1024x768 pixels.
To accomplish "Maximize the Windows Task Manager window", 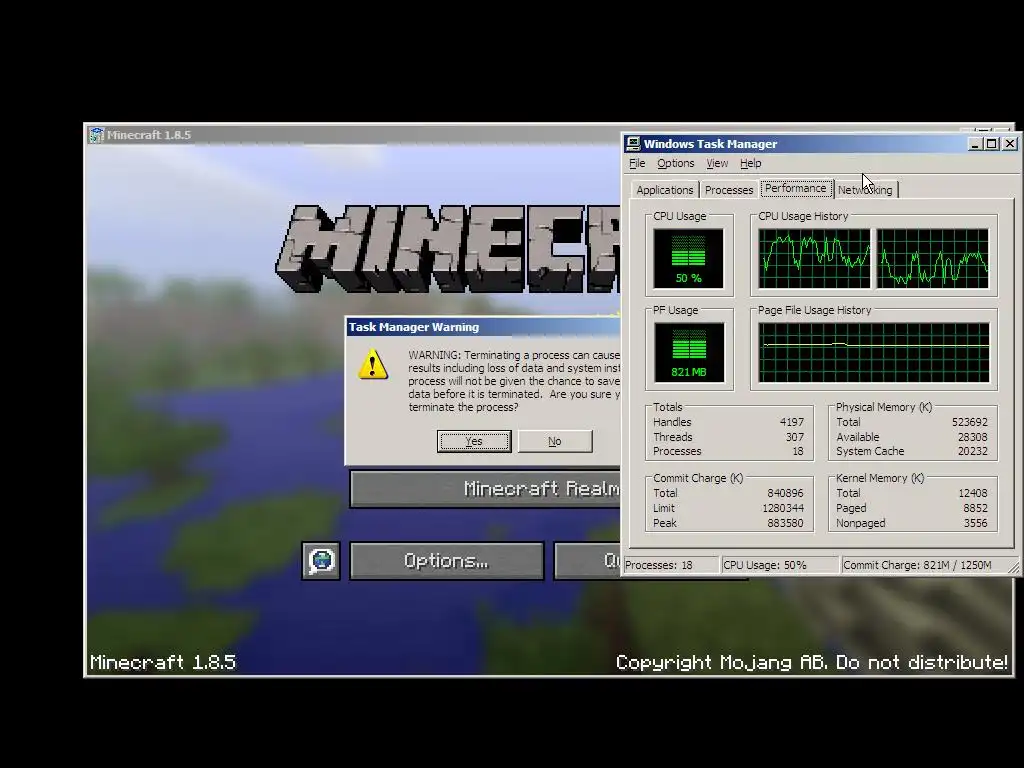I will 991,144.
